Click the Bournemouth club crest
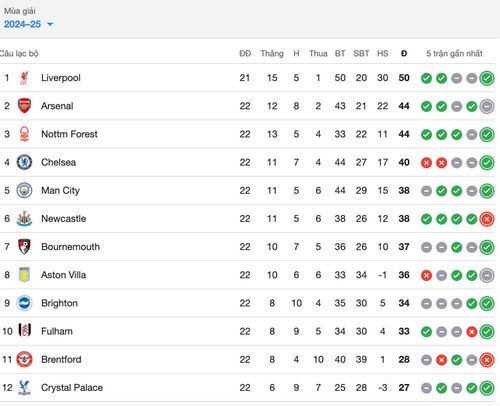The height and width of the screenshot is (406, 500). click(x=24, y=247)
